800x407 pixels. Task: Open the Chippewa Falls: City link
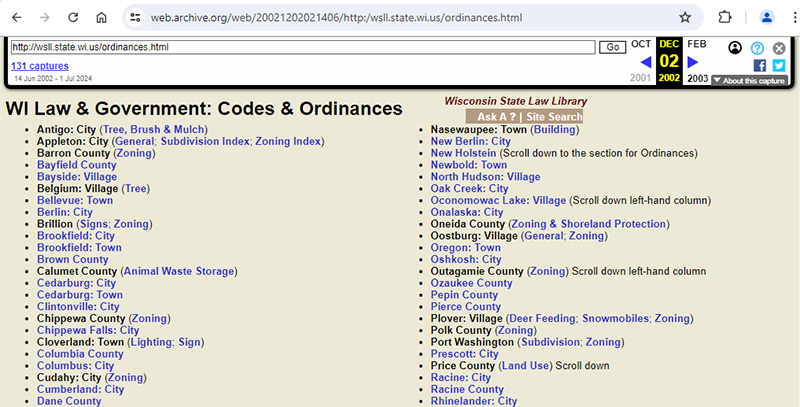tap(88, 330)
